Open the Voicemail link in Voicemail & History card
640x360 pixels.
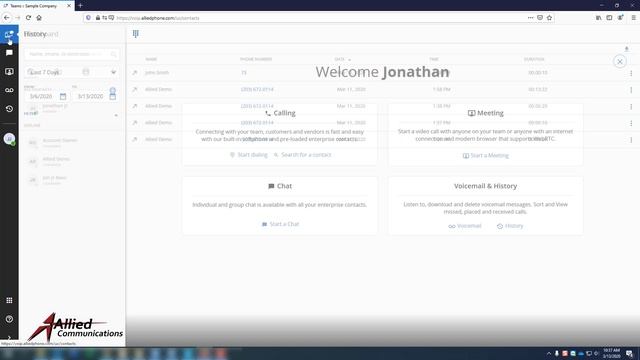coord(465,226)
